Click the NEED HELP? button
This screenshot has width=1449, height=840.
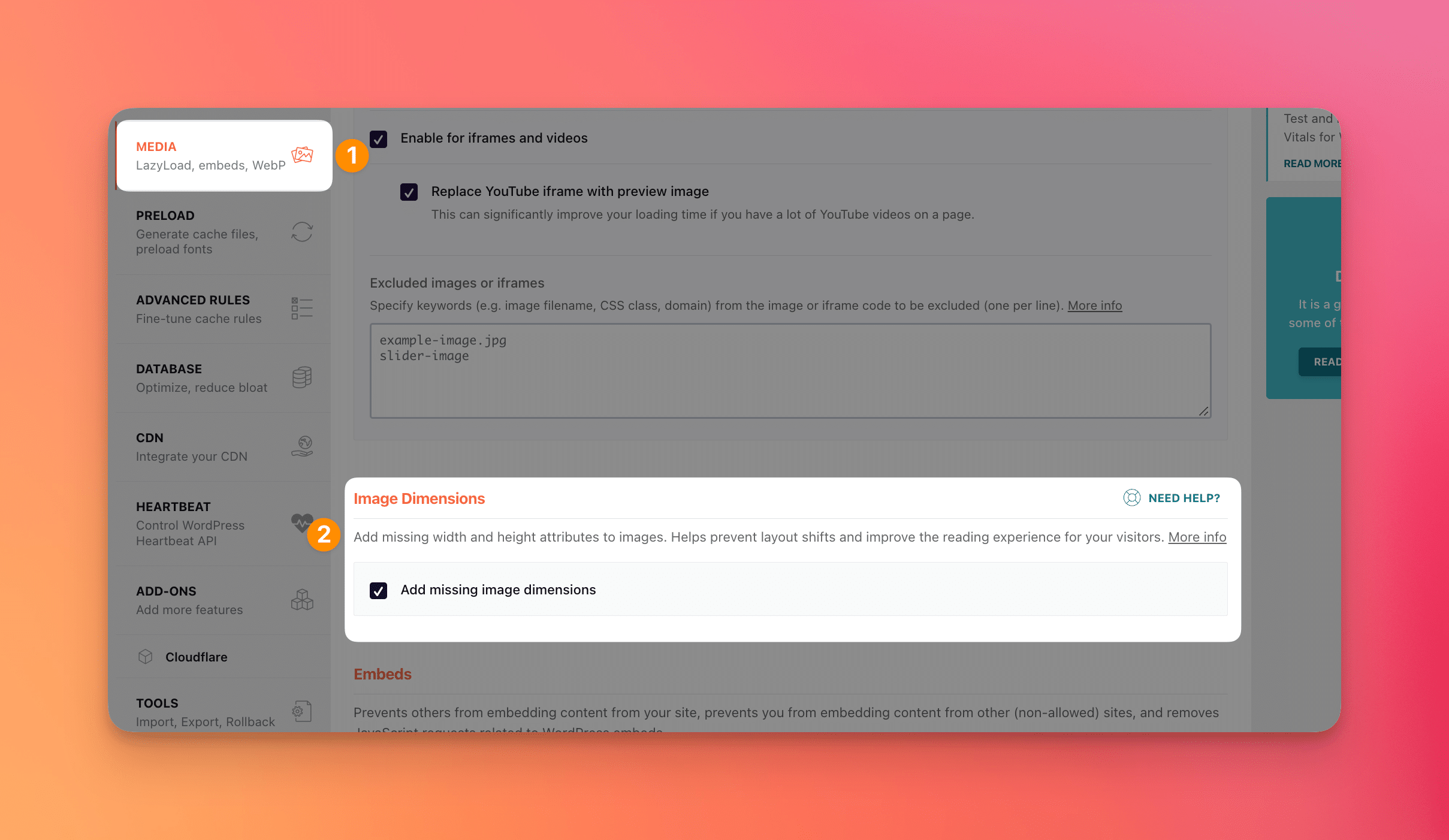1172,497
